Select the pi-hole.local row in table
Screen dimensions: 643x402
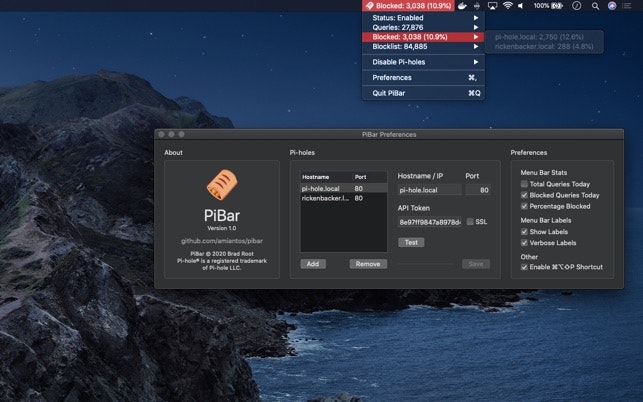pyautogui.click(x=344, y=188)
